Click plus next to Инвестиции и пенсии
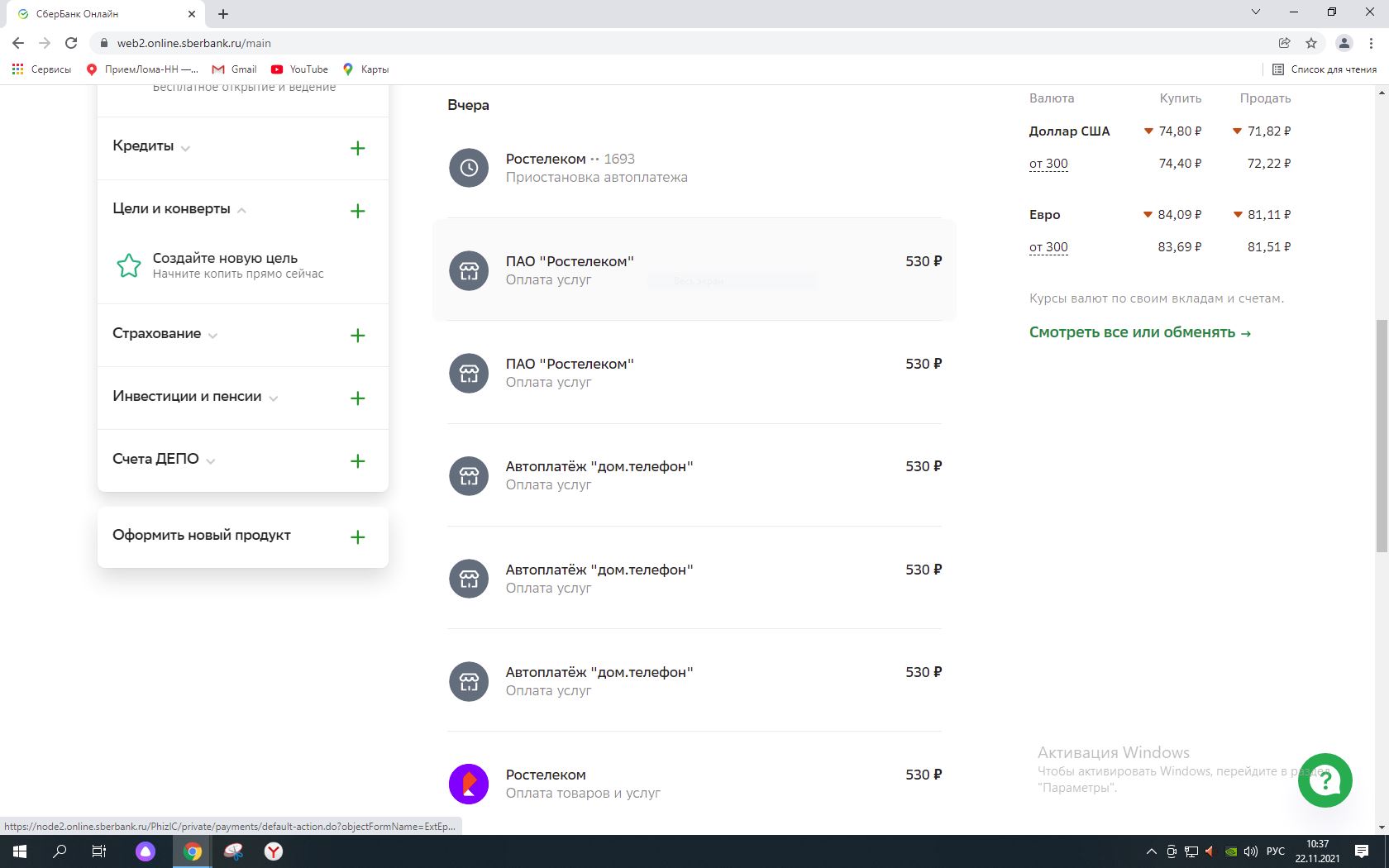This screenshot has width=1389, height=868. [x=357, y=398]
